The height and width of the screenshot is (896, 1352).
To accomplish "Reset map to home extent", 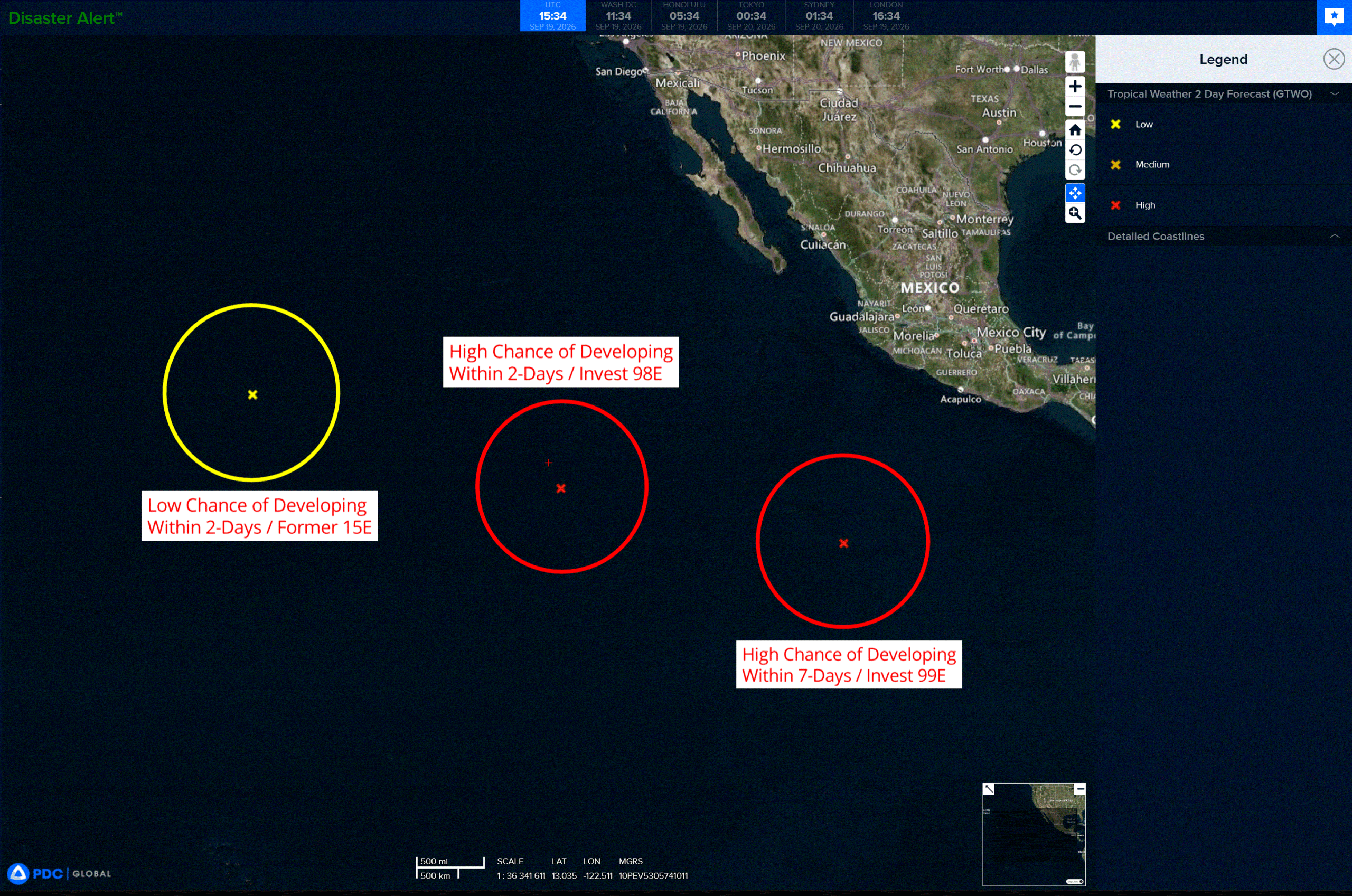I will tap(1075, 130).
